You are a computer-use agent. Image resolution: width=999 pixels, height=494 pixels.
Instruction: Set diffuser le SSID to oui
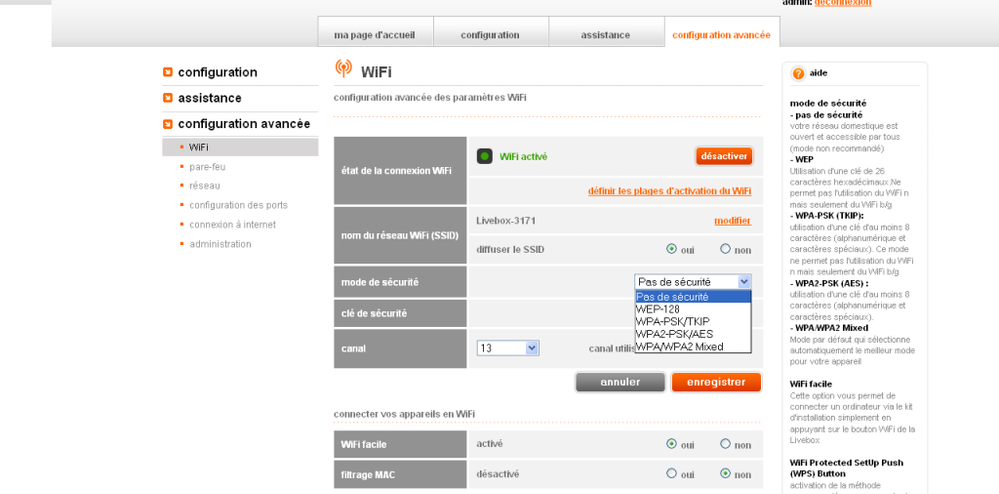tap(671, 249)
